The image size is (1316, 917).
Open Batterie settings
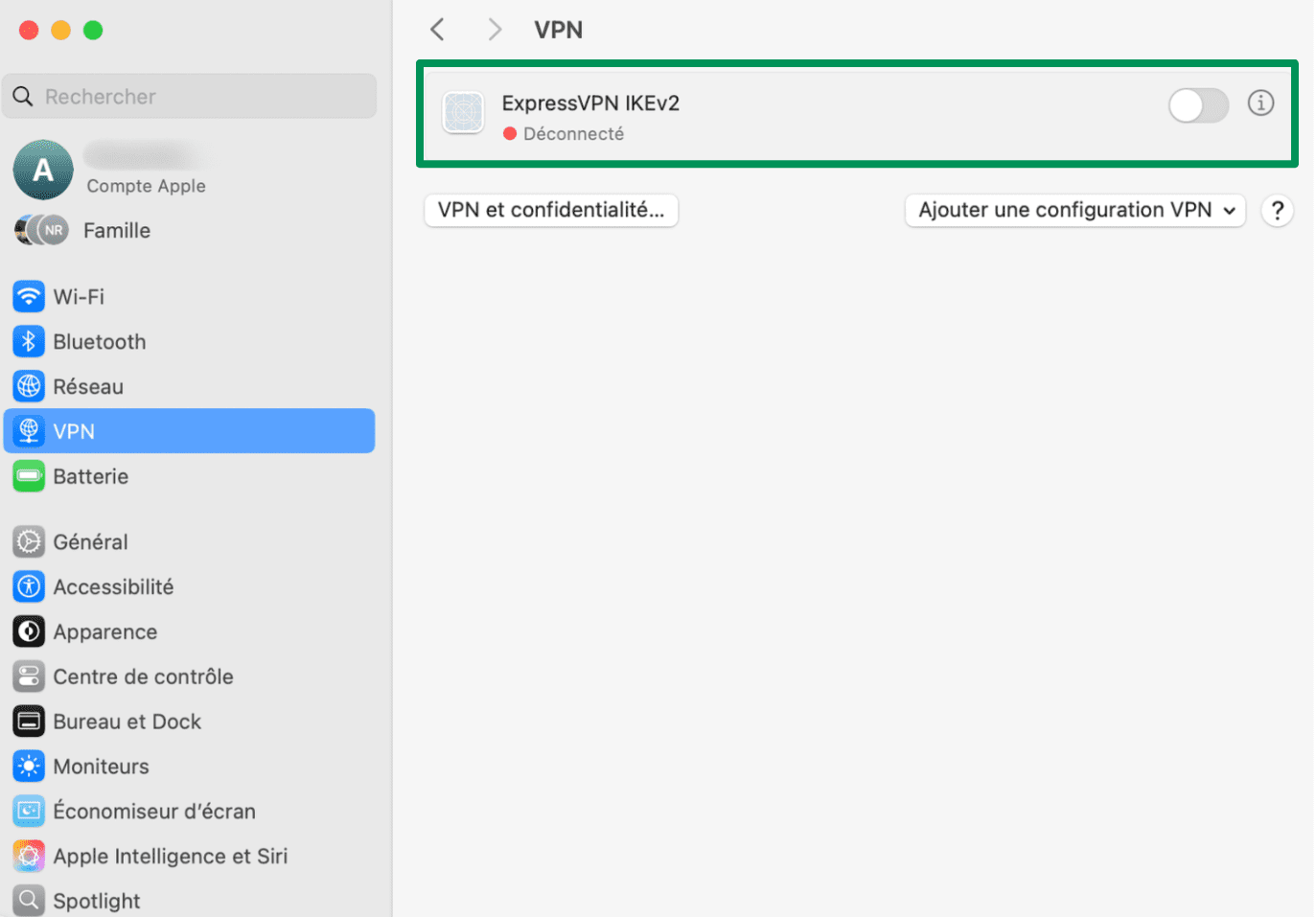point(91,475)
